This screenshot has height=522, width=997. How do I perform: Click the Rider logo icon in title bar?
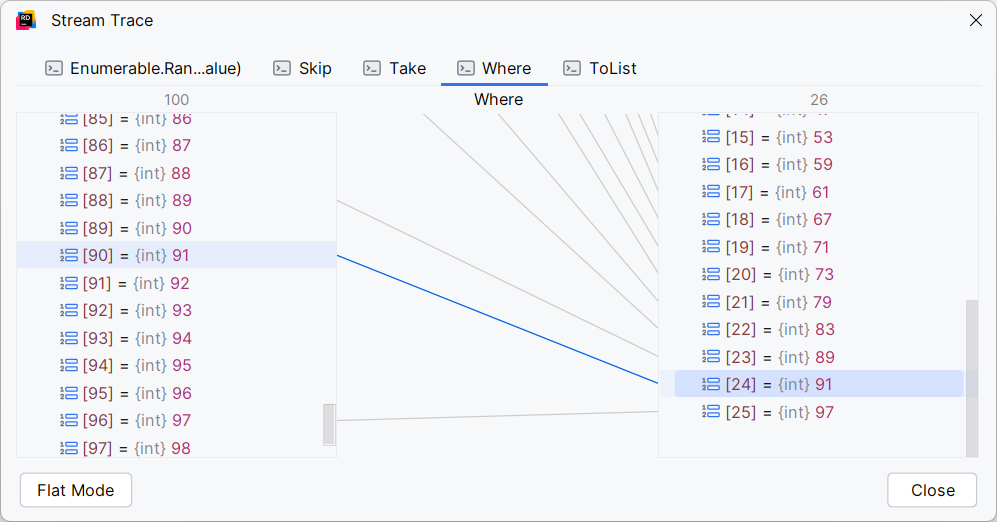pos(26,20)
